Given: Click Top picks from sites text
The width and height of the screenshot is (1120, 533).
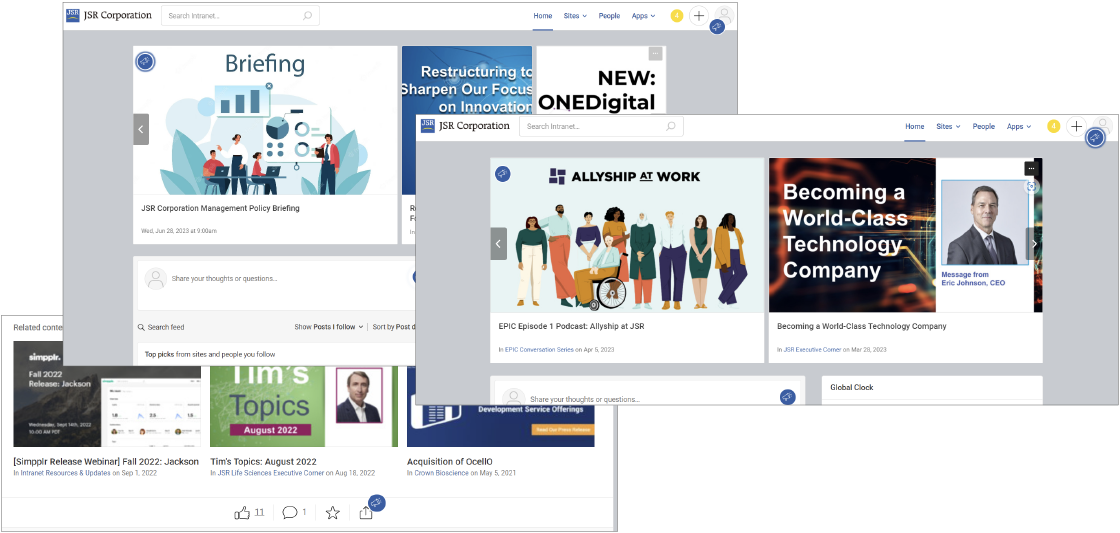Looking at the screenshot, I should click(x=210, y=354).
